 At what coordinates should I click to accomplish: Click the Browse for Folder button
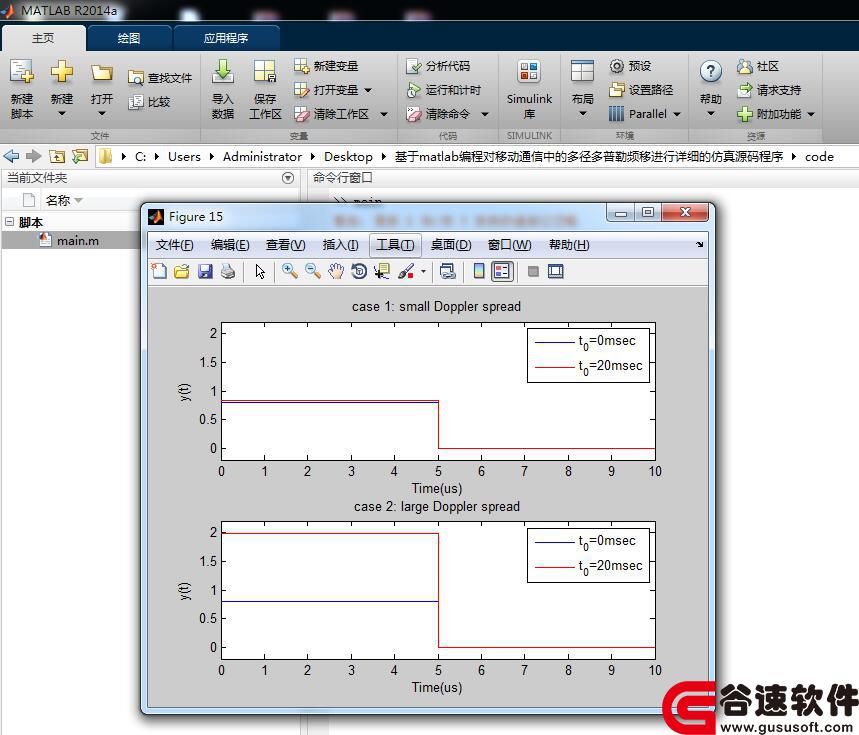tap(80, 157)
